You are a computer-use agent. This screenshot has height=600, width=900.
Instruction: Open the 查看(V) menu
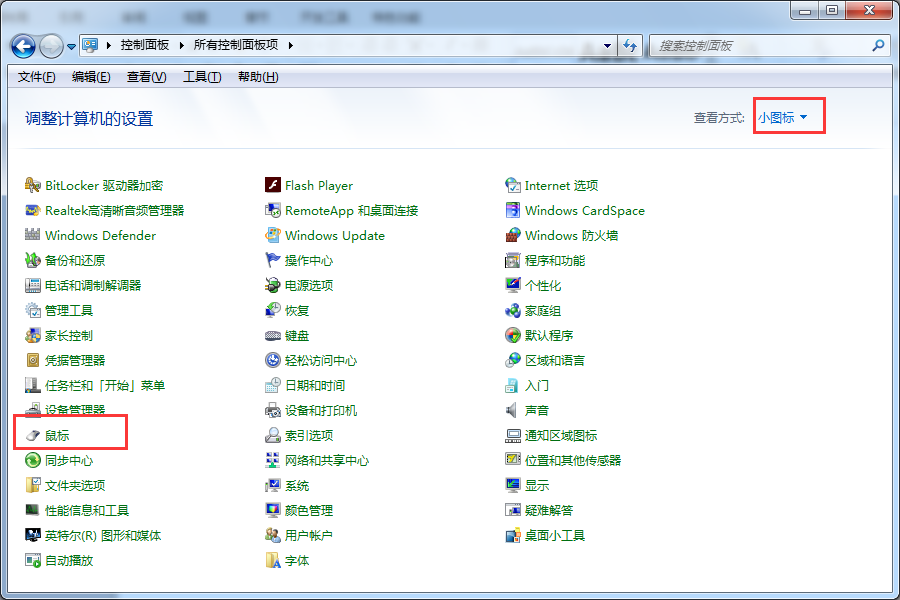[x=146, y=77]
